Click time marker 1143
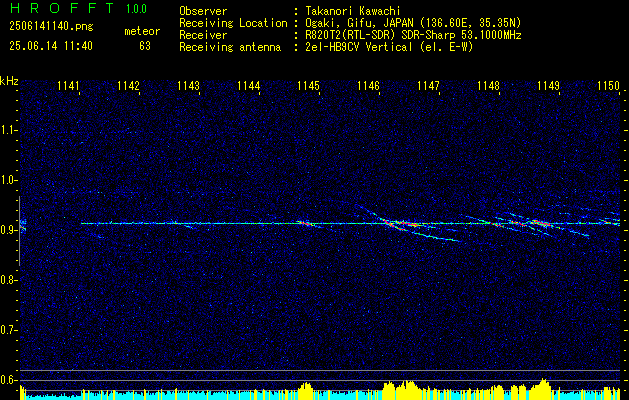Viewport: 629px width, 400px height. 188,86
